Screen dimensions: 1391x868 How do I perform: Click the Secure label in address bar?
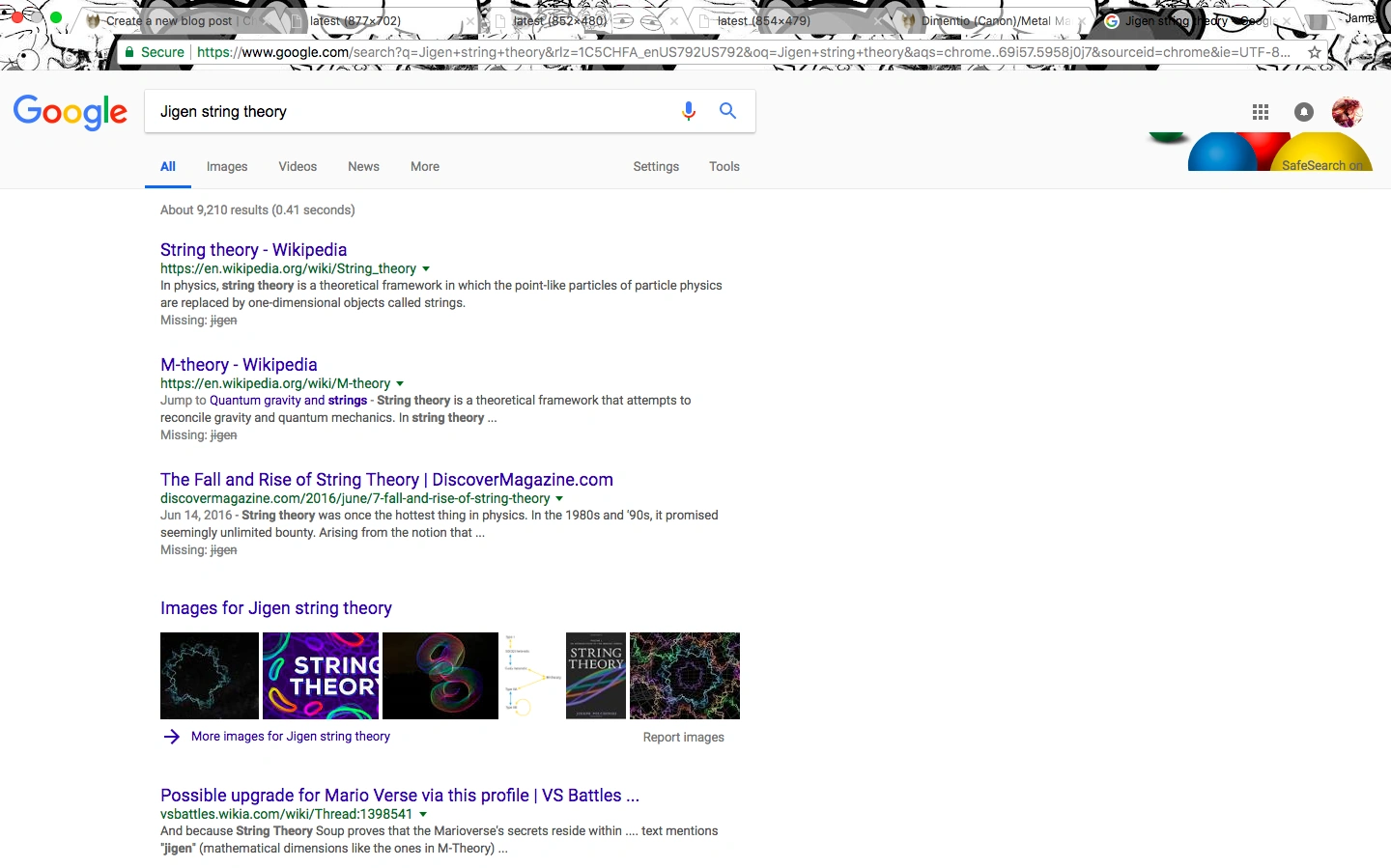point(162,52)
